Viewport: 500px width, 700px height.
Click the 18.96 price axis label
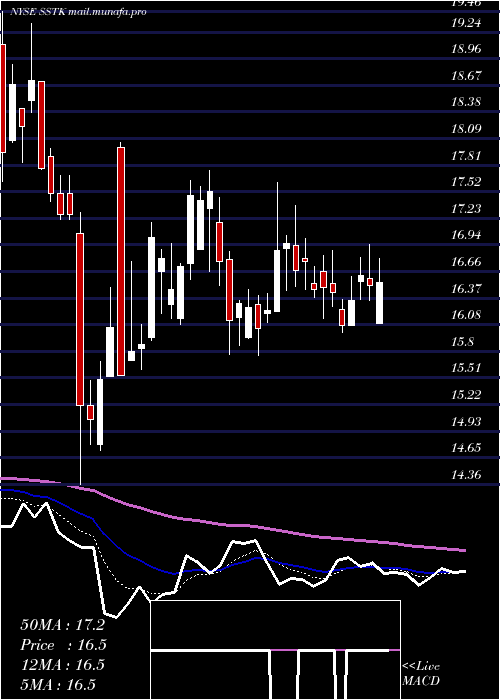[467, 48]
